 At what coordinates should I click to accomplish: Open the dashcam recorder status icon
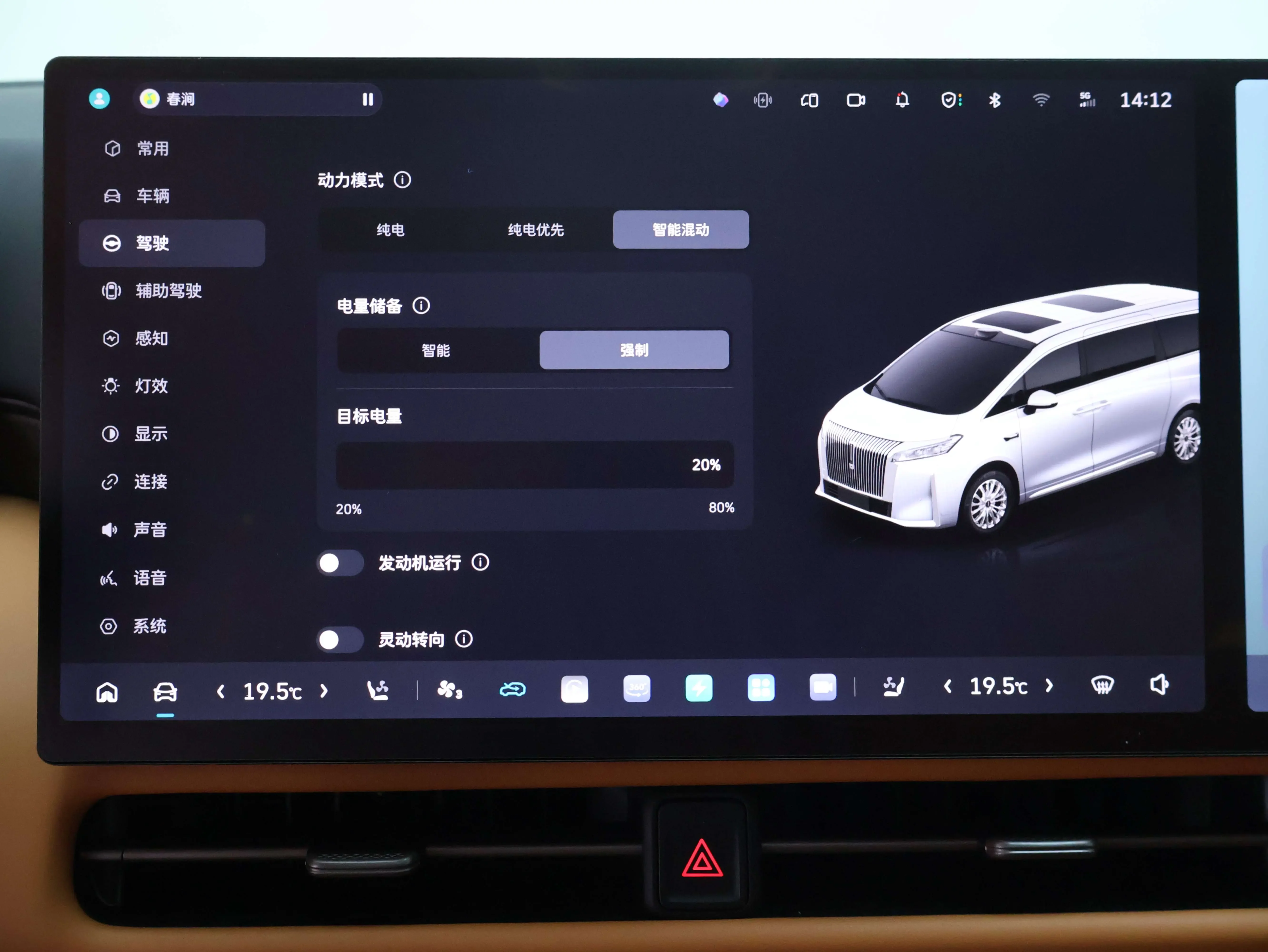tap(856, 100)
